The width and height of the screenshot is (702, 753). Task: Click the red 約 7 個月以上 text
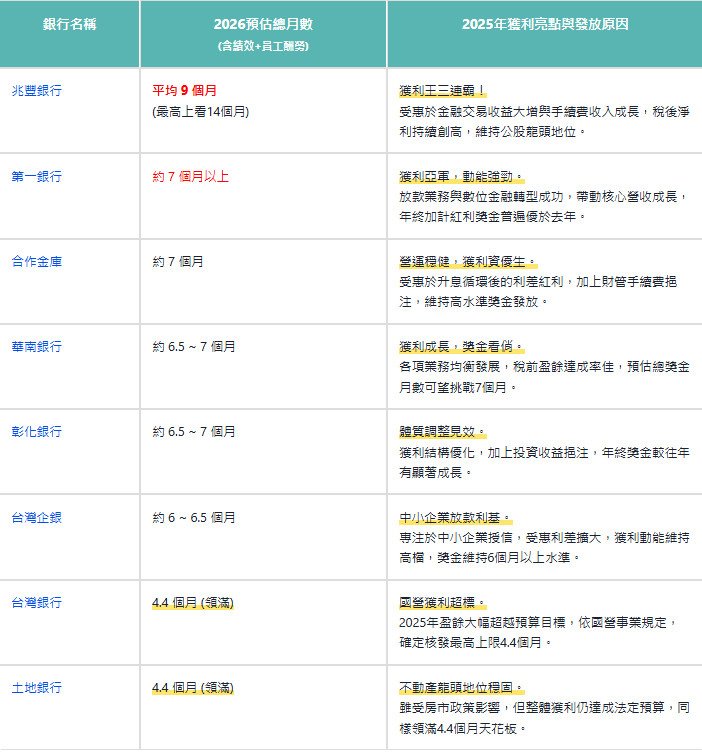tap(190, 176)
